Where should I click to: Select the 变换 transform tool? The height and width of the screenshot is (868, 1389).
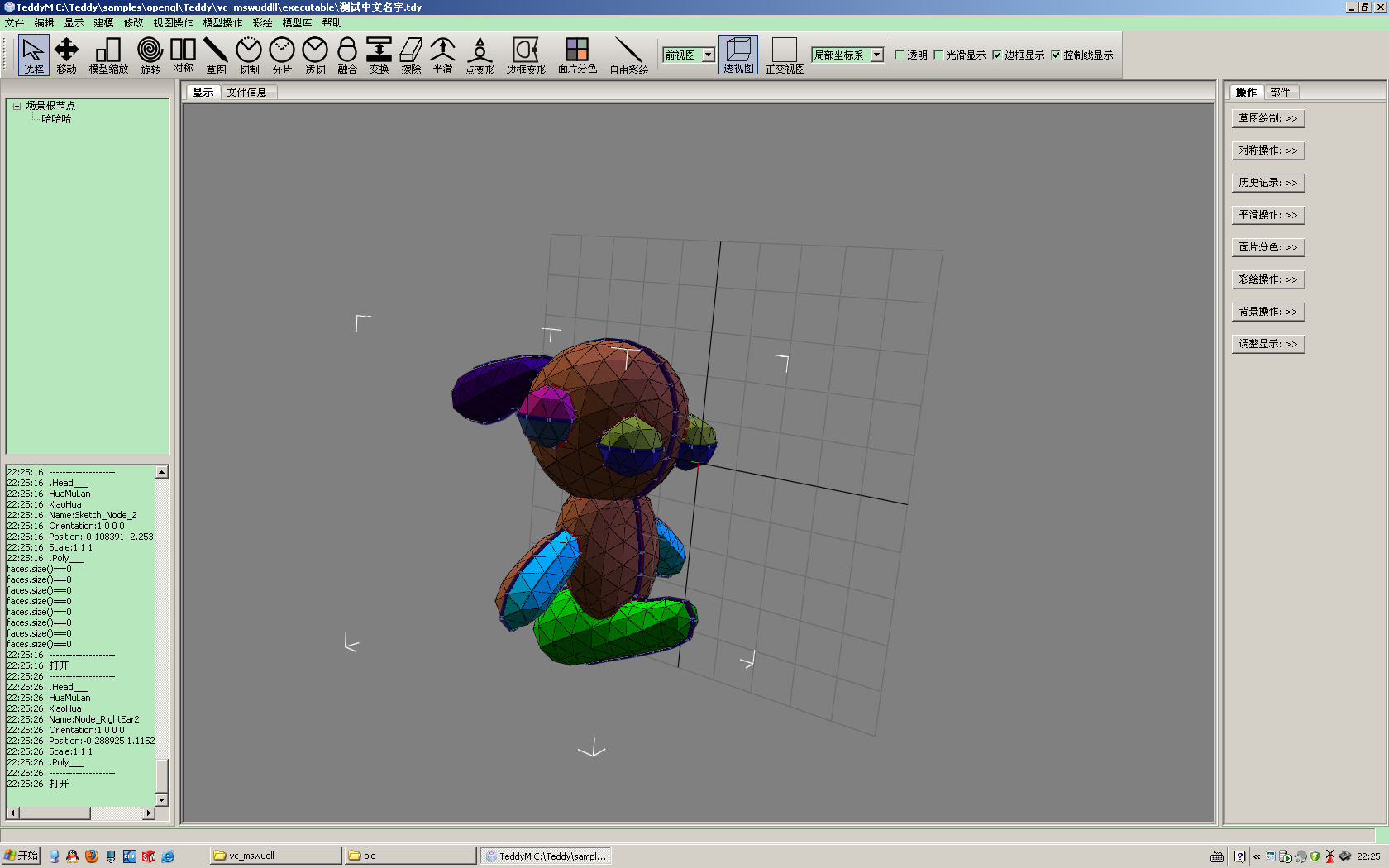click(x=379, y=55)
